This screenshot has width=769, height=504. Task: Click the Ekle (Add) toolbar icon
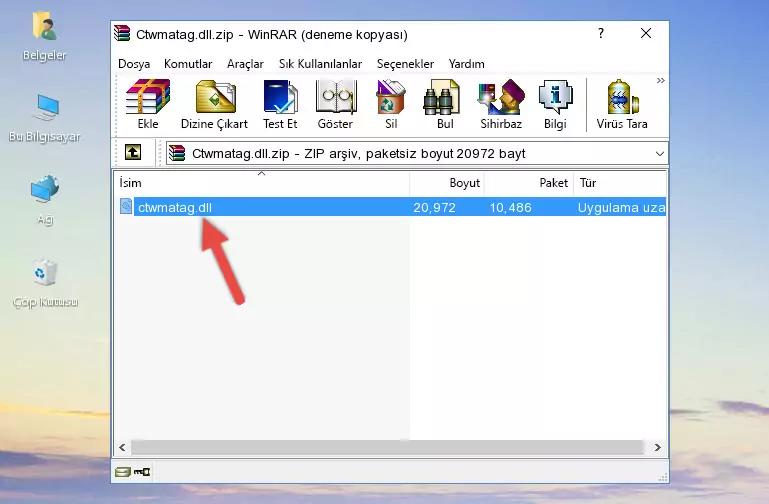(x=148, y=104)
